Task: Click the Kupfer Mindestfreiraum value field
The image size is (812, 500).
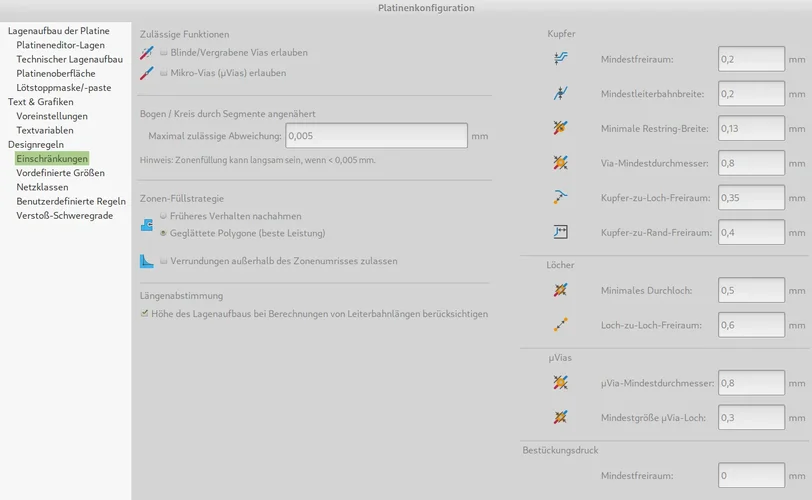Action: pos(751,59)
